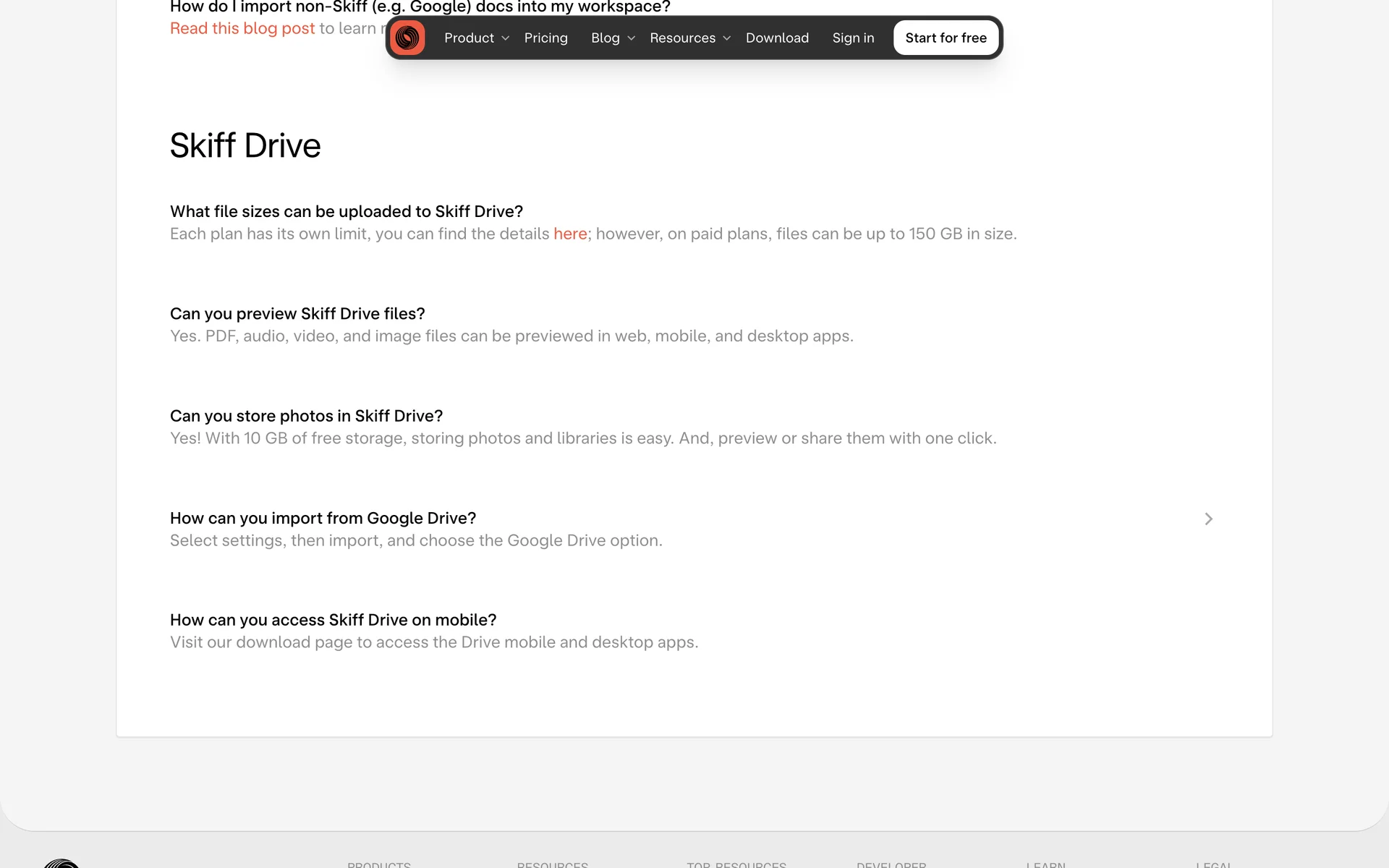Image resolution: width=1389 pixels, height=868 pixels.
Task: Click the LEGAL footer column heading
Action: click(1213, 864)
